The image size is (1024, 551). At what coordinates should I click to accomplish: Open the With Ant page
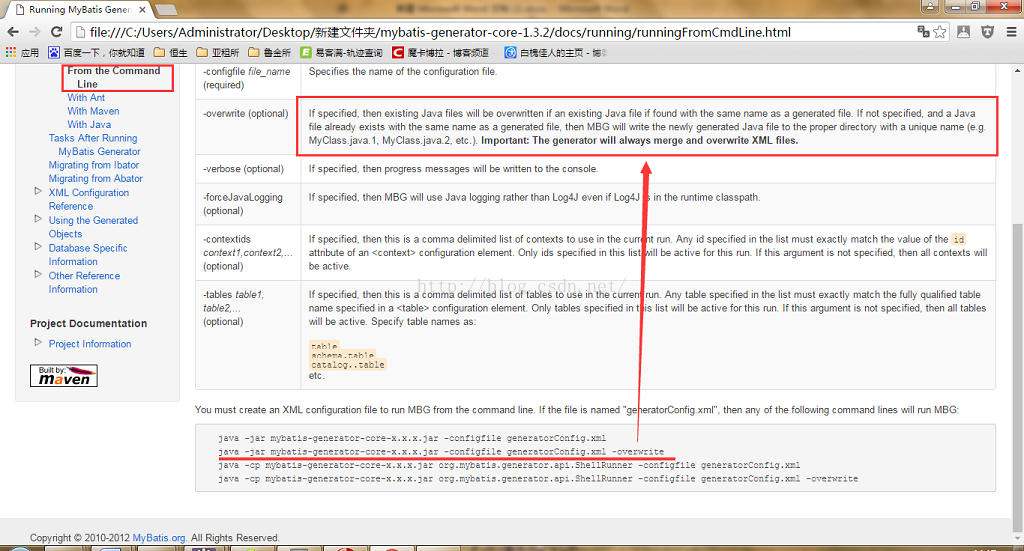[86, 97]
